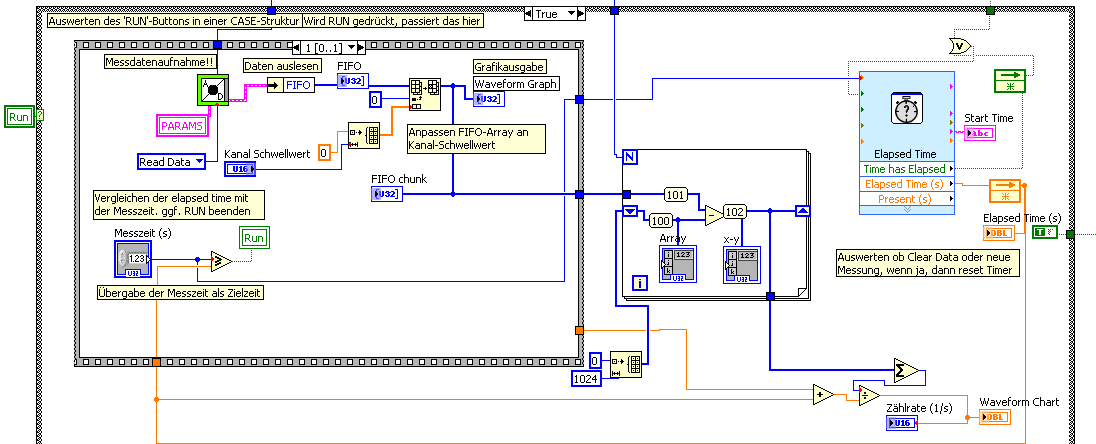This screenshot has width=1096, height=444.
Task: Select the FIFO U32 indicator terminal
Action: pyautogui.click(x=352, y=81)
